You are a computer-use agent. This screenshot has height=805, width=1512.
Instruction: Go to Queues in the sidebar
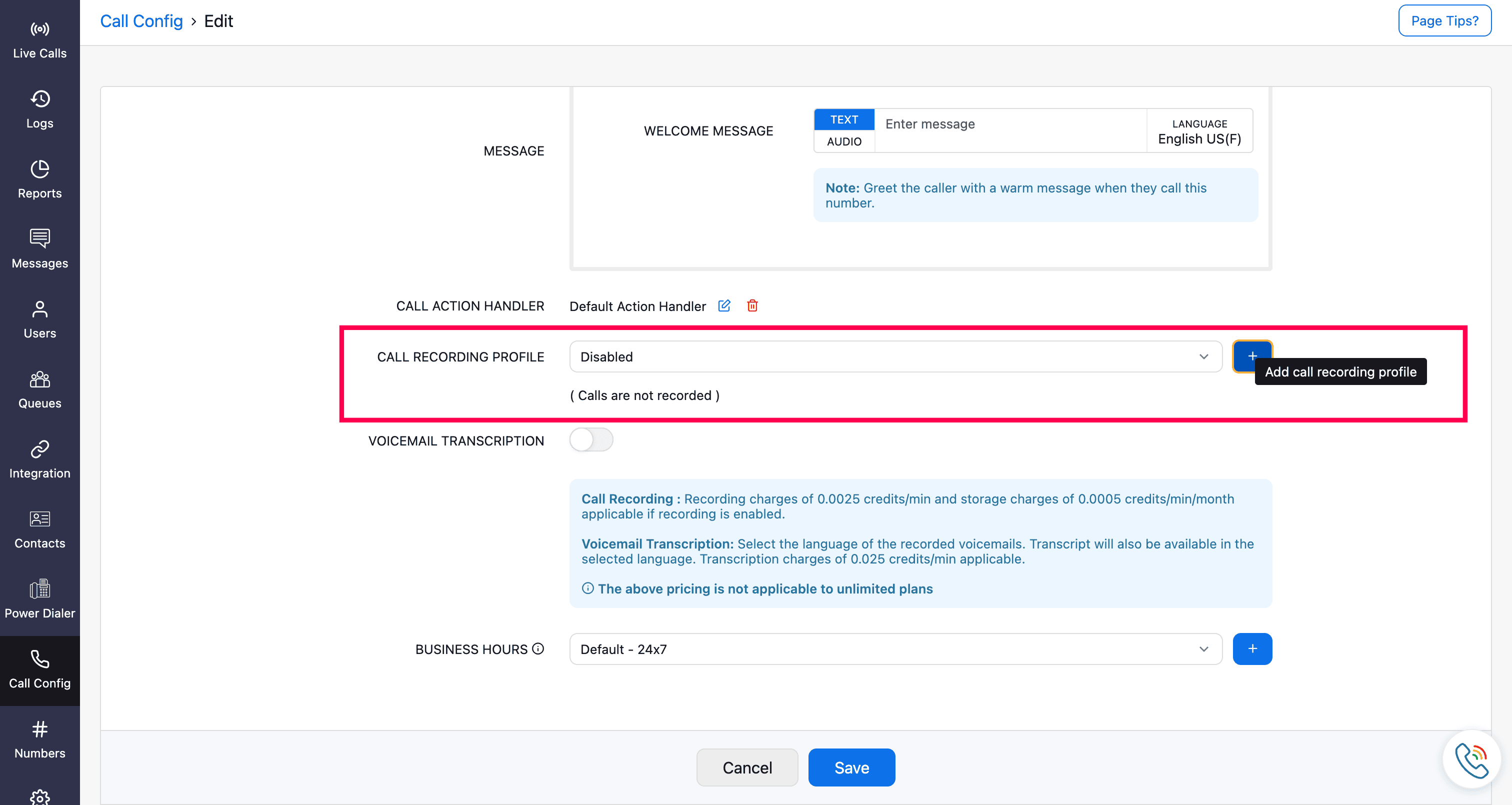pyautogui.click(x=39, y=390)
